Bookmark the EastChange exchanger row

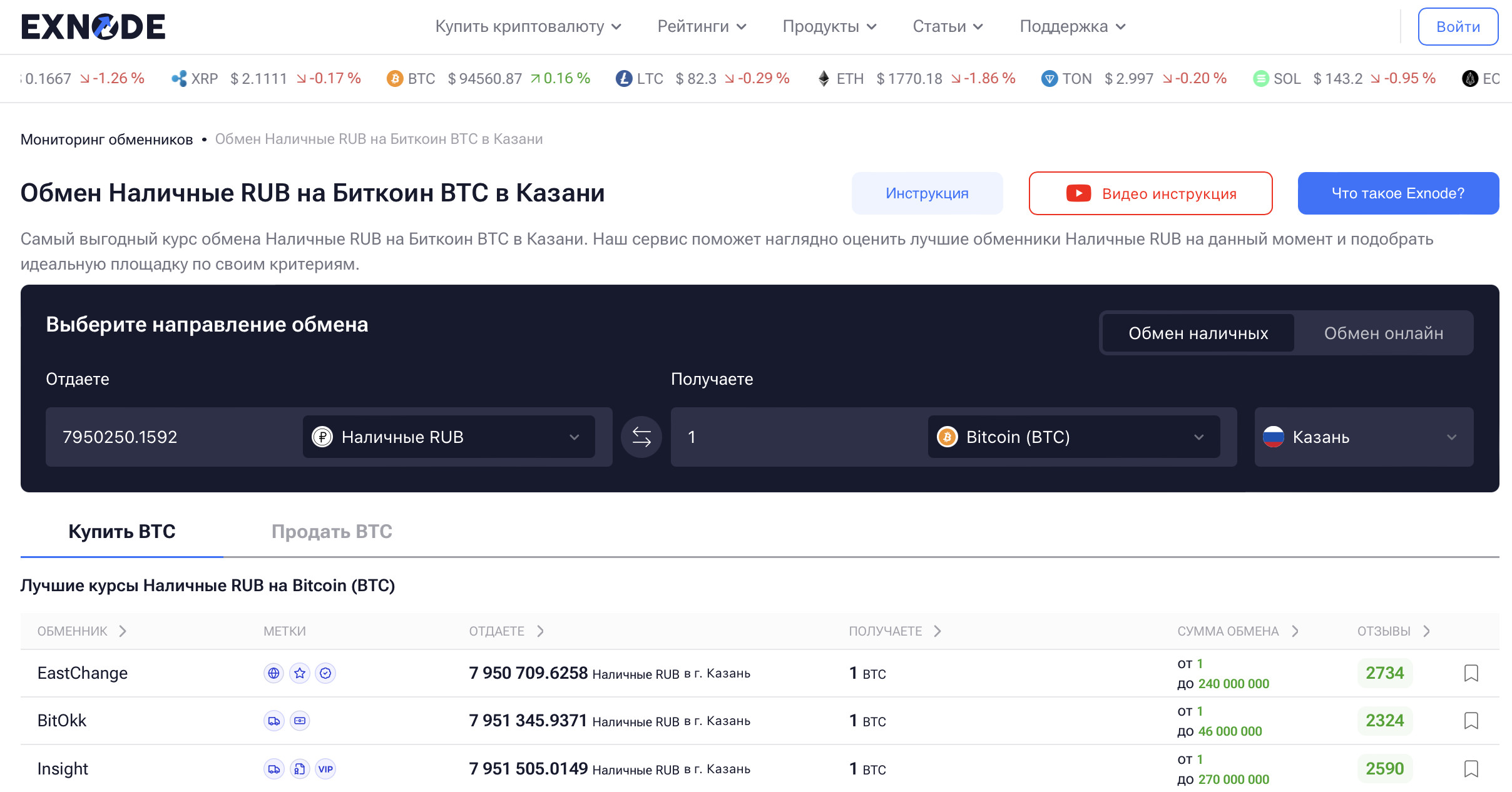tap(1471, 673)
